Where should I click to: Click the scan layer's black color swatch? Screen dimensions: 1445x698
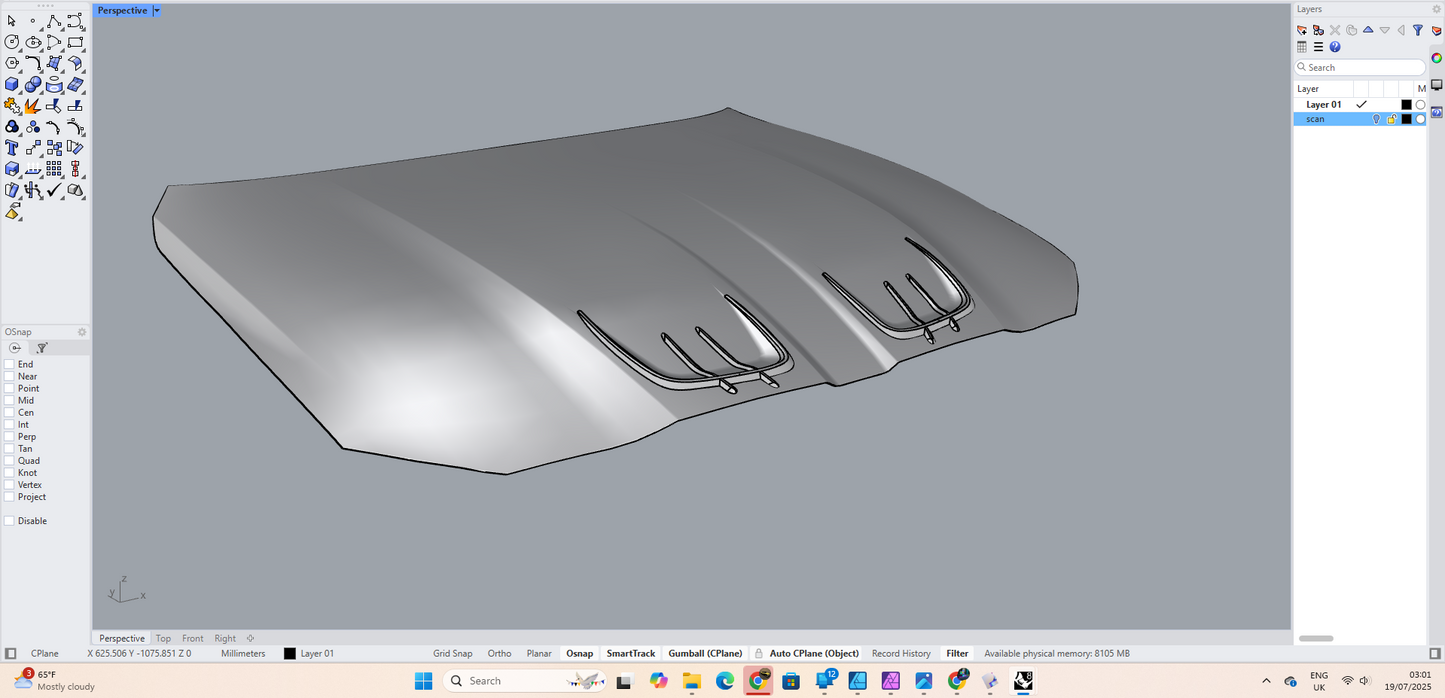pos(1407,118)
